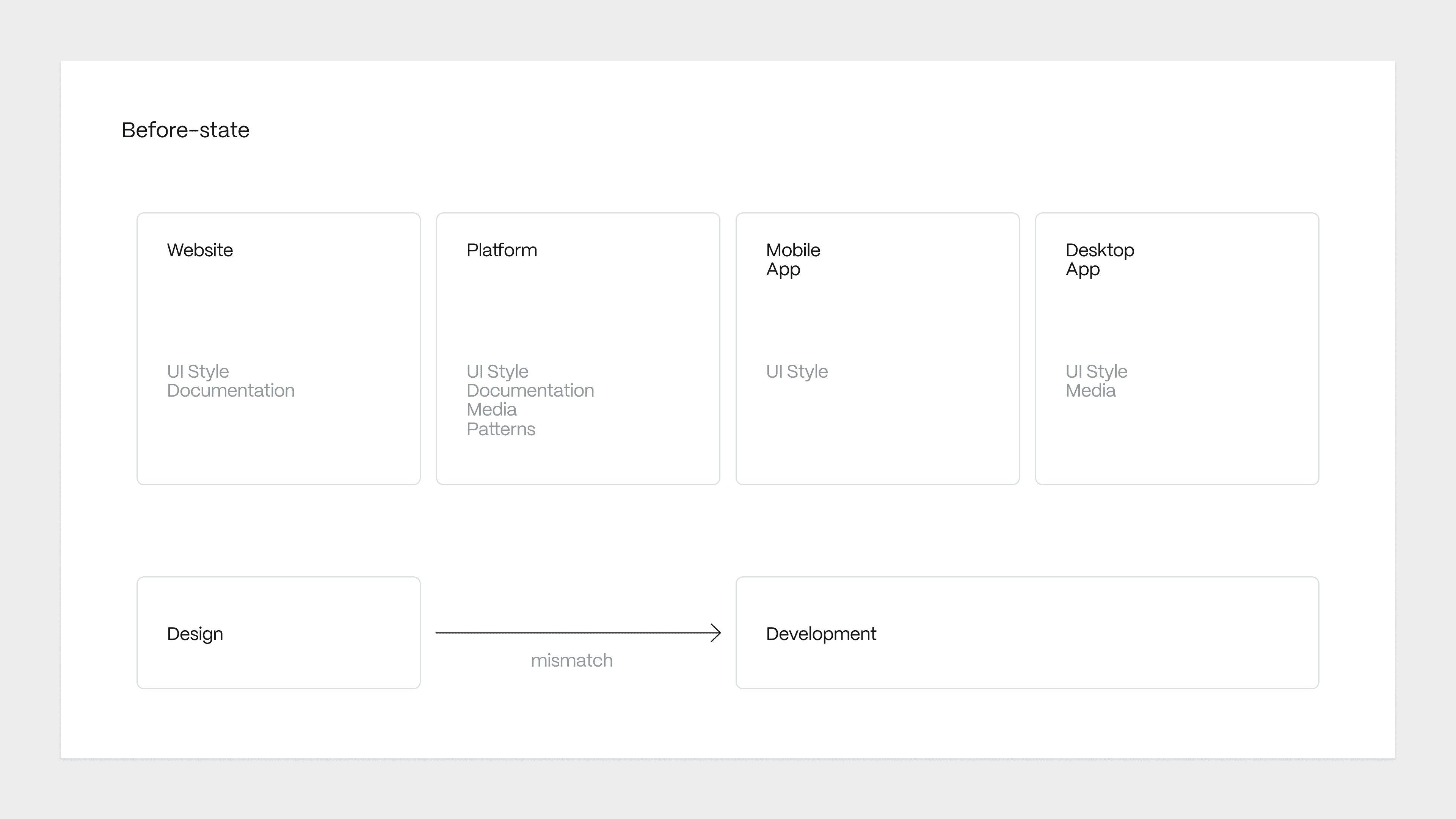Click the Desktop App card title
The height and width of the screenshot is (819, 1456).
[1099, 259]
